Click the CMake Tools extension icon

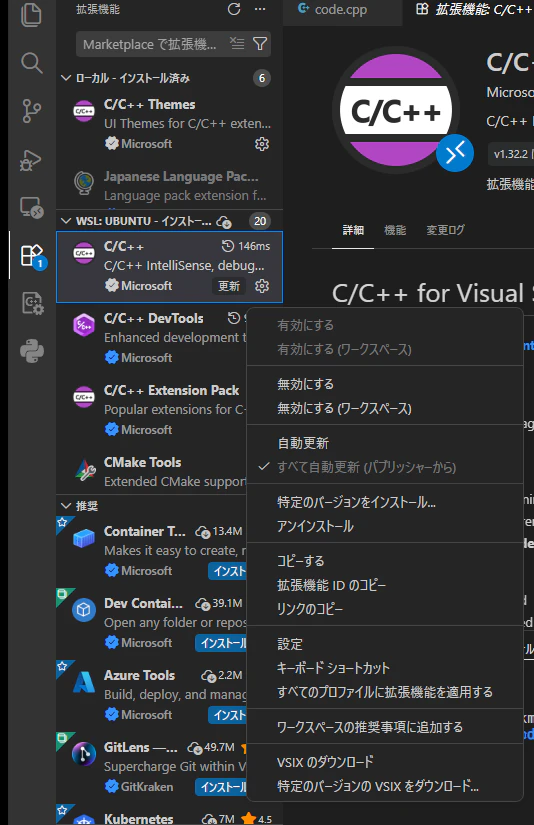click(x=85, y=469)
